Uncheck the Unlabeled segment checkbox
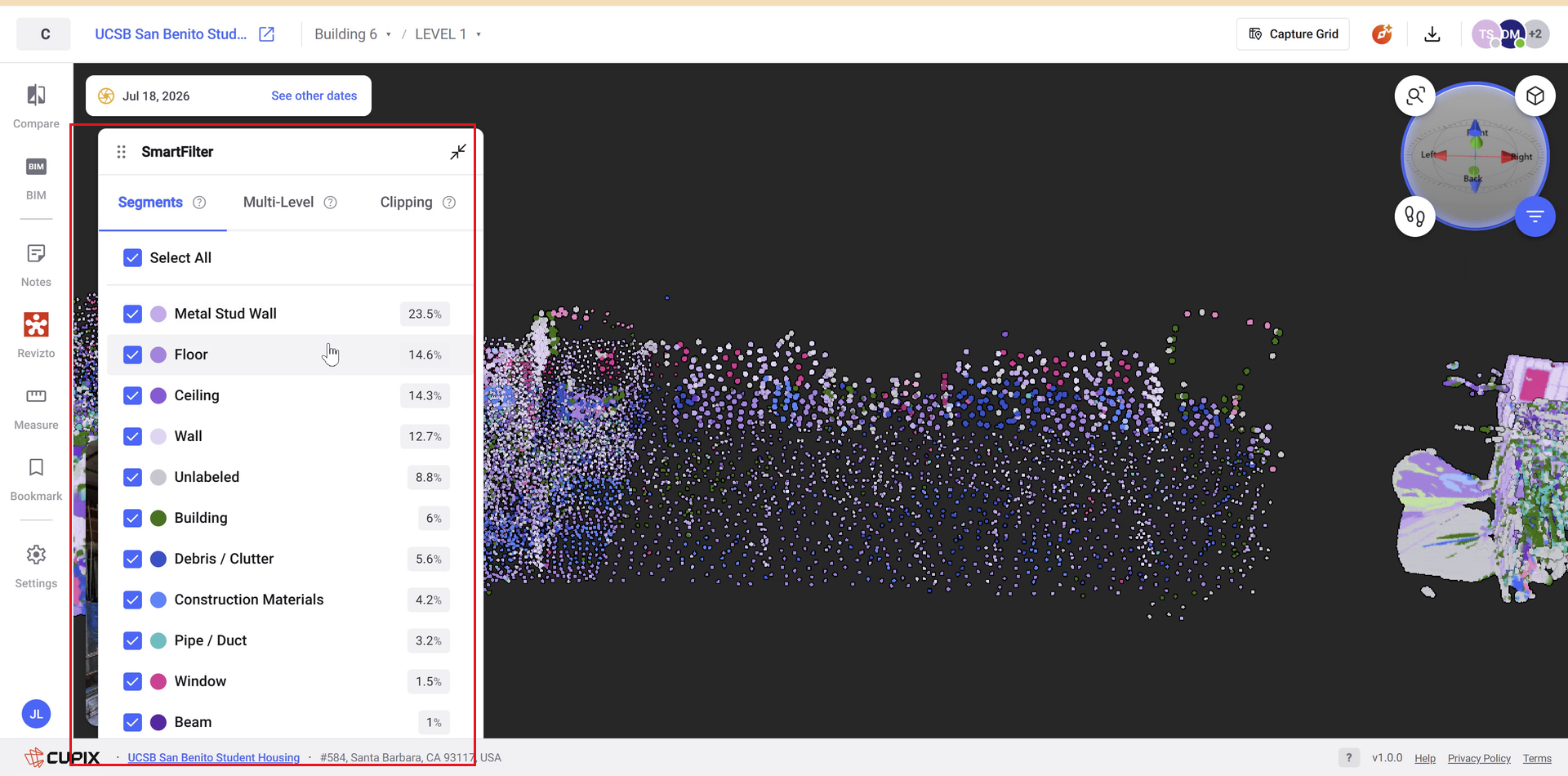Screen dimensions: 1568x776 coord(132,477)
